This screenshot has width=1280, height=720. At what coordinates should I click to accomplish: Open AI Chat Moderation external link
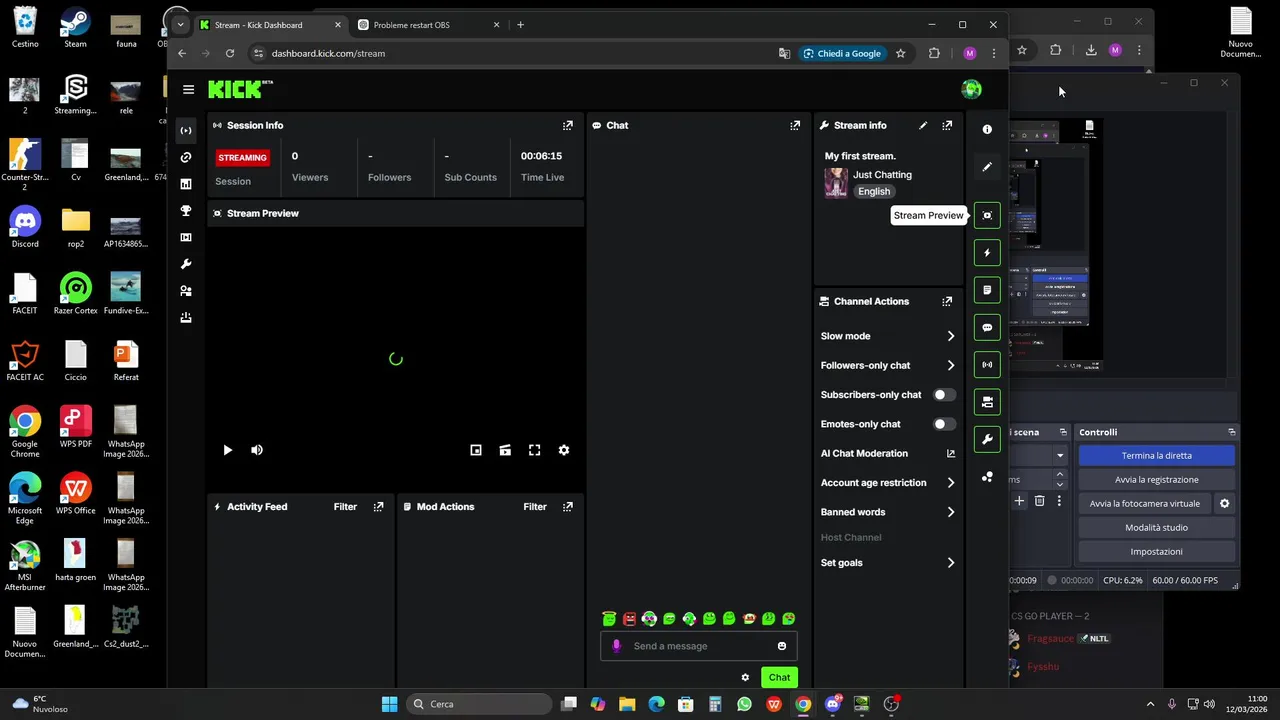pos(951,453)
